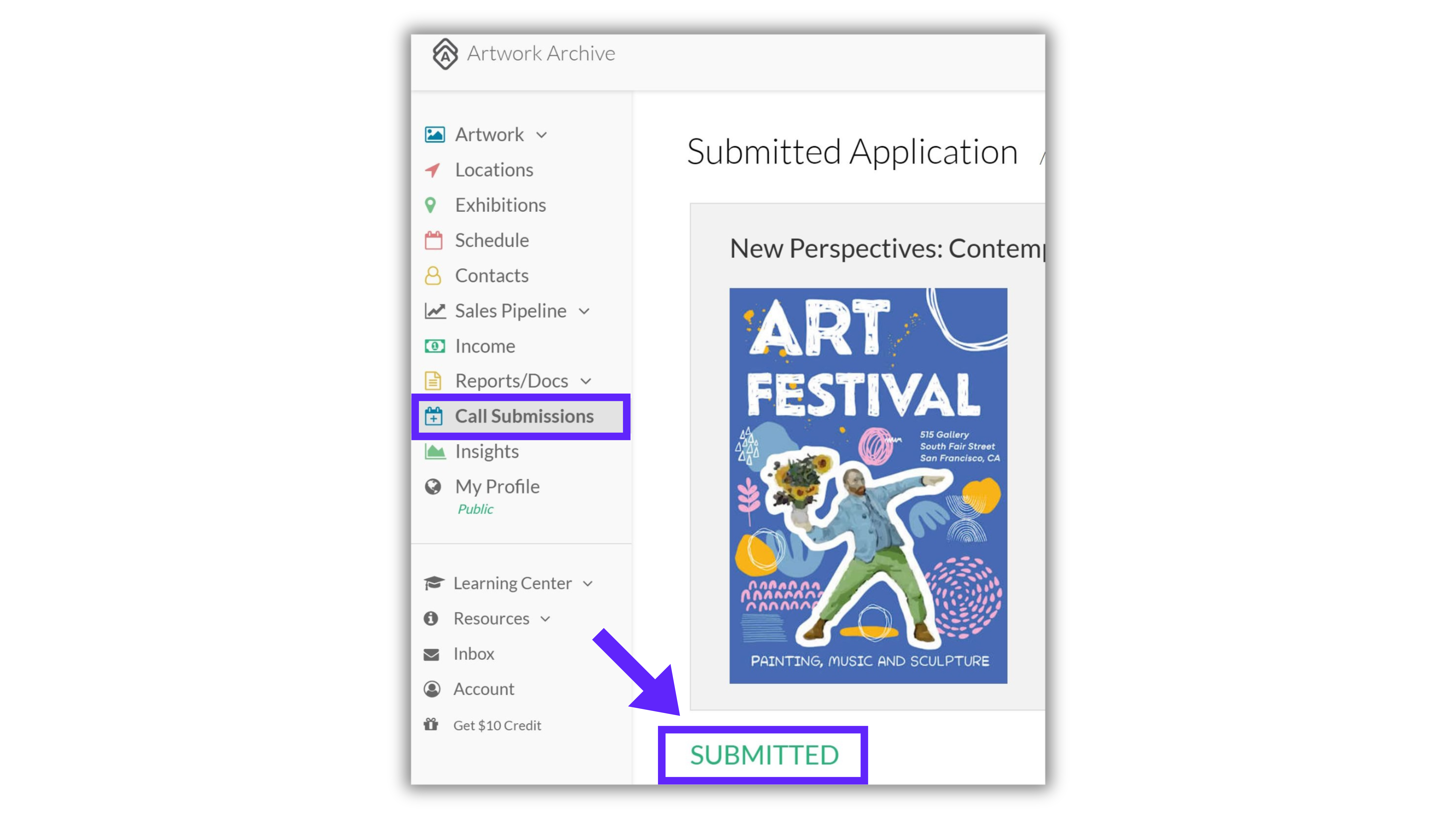Click the green Exhibitions pin icon

pyautogui.click(x=430, y=205)
